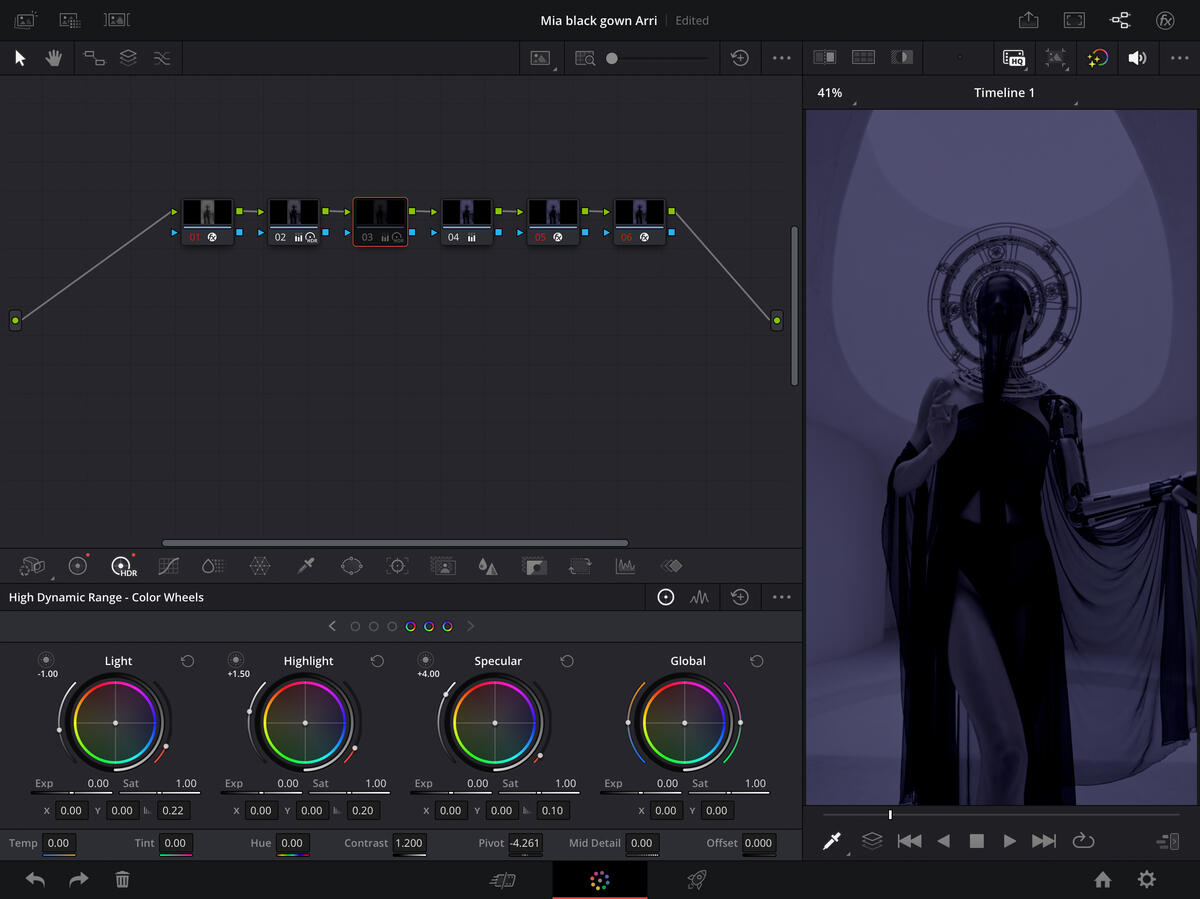Screen dimensions: 1200x899
Task: Switch to the Deliver page tab
Action: 697,880
